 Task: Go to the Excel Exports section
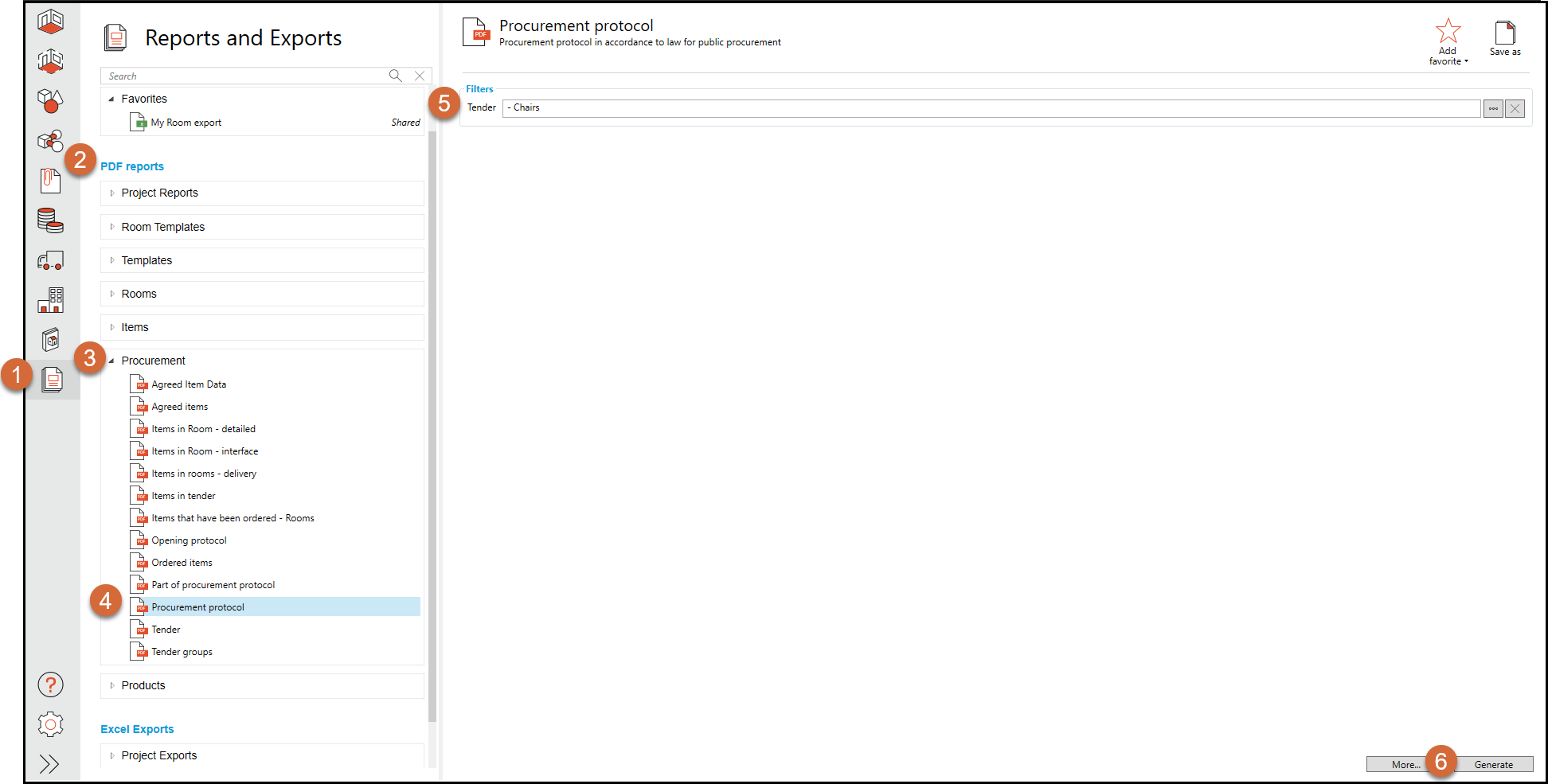[x=137, y=728]
